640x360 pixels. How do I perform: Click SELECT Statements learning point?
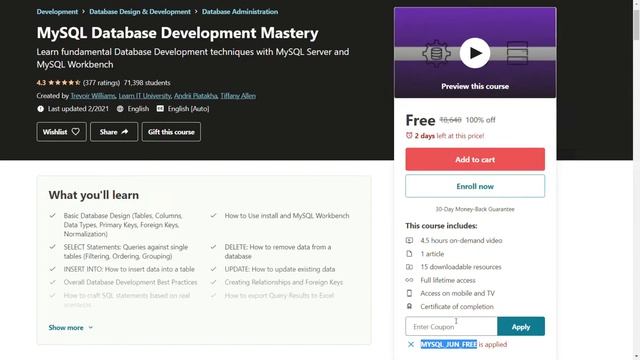click(x=126, y=251)
